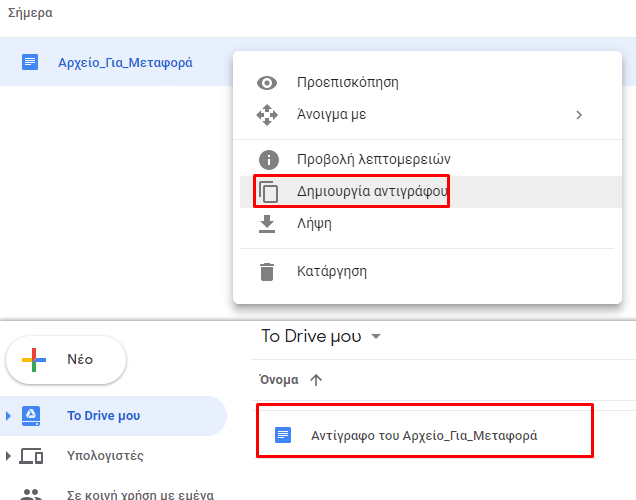Screen dimensions: 636x500
Task: Click the Google Docs icon of Αρχείο_Για_Μεταφορά
Action: 30,62
